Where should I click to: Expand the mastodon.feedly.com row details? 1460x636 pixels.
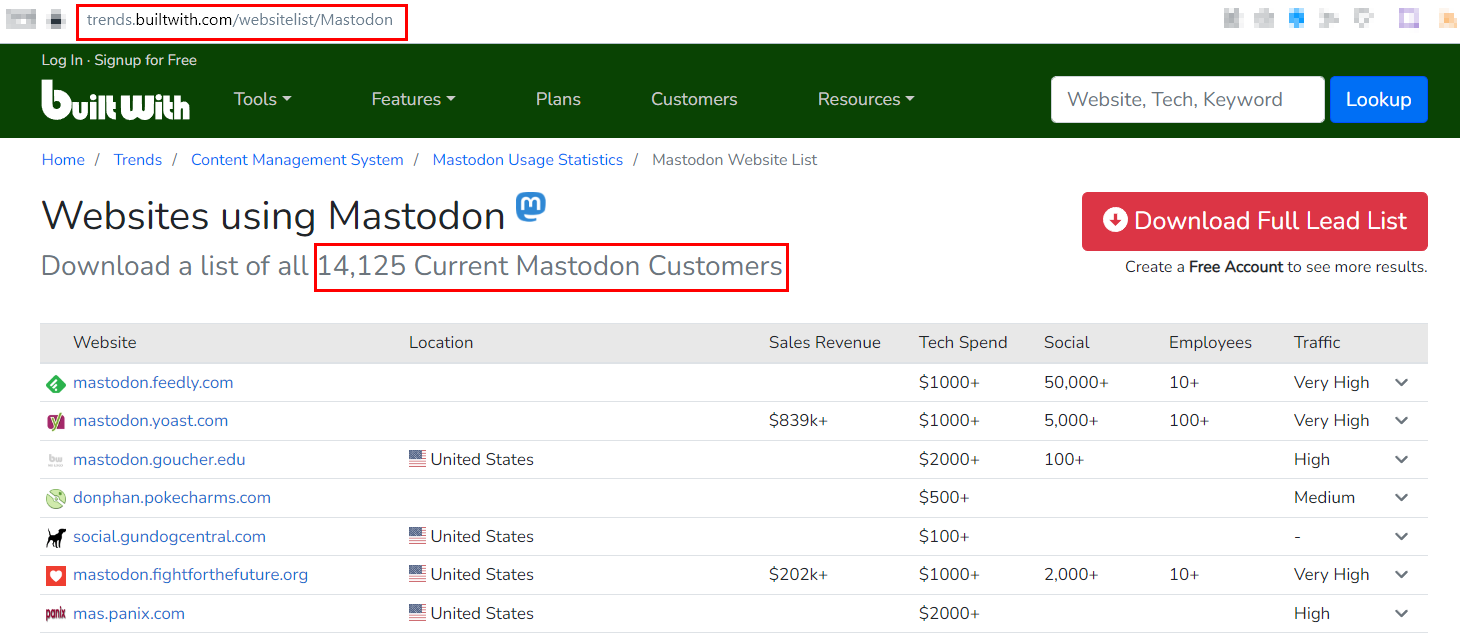click(1401, 383)
